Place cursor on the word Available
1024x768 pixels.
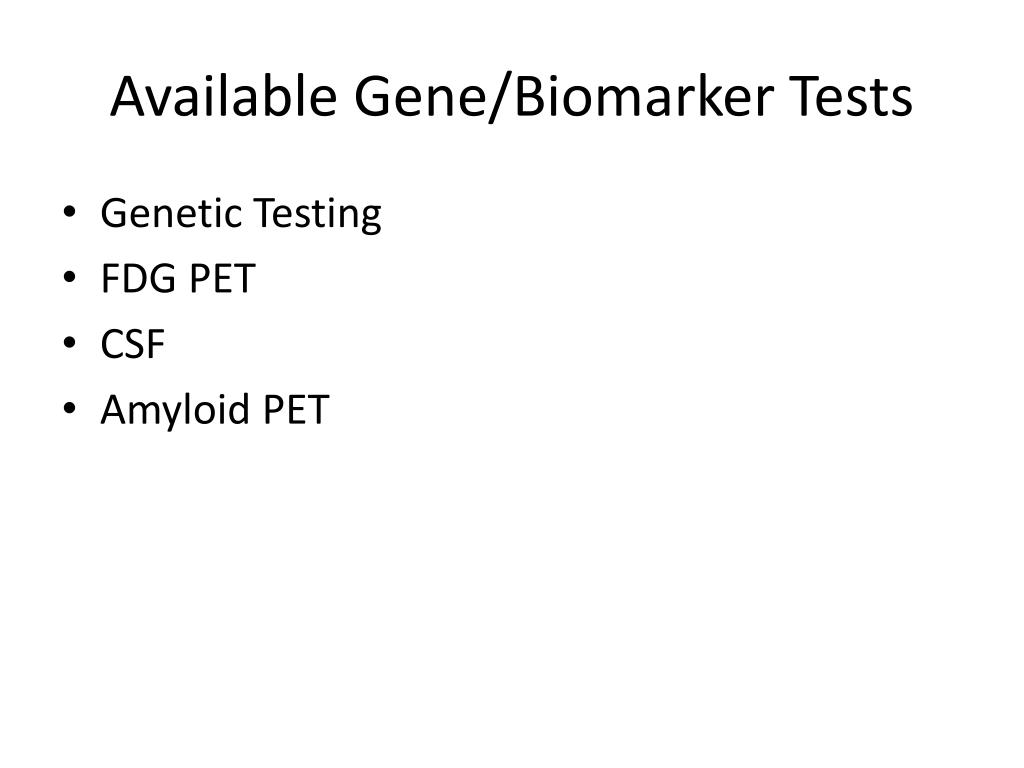223,95
